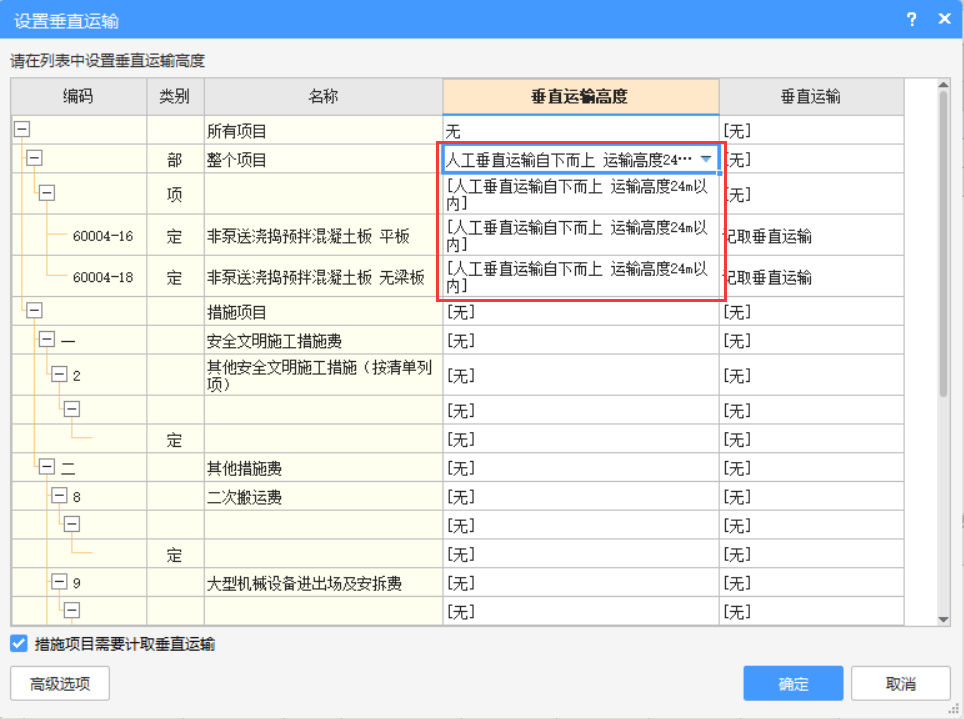Collapse the 措施项目 tree node
The height and width of the screenshot is (719, 964).
pyautogui.click(x=34, y=311)
